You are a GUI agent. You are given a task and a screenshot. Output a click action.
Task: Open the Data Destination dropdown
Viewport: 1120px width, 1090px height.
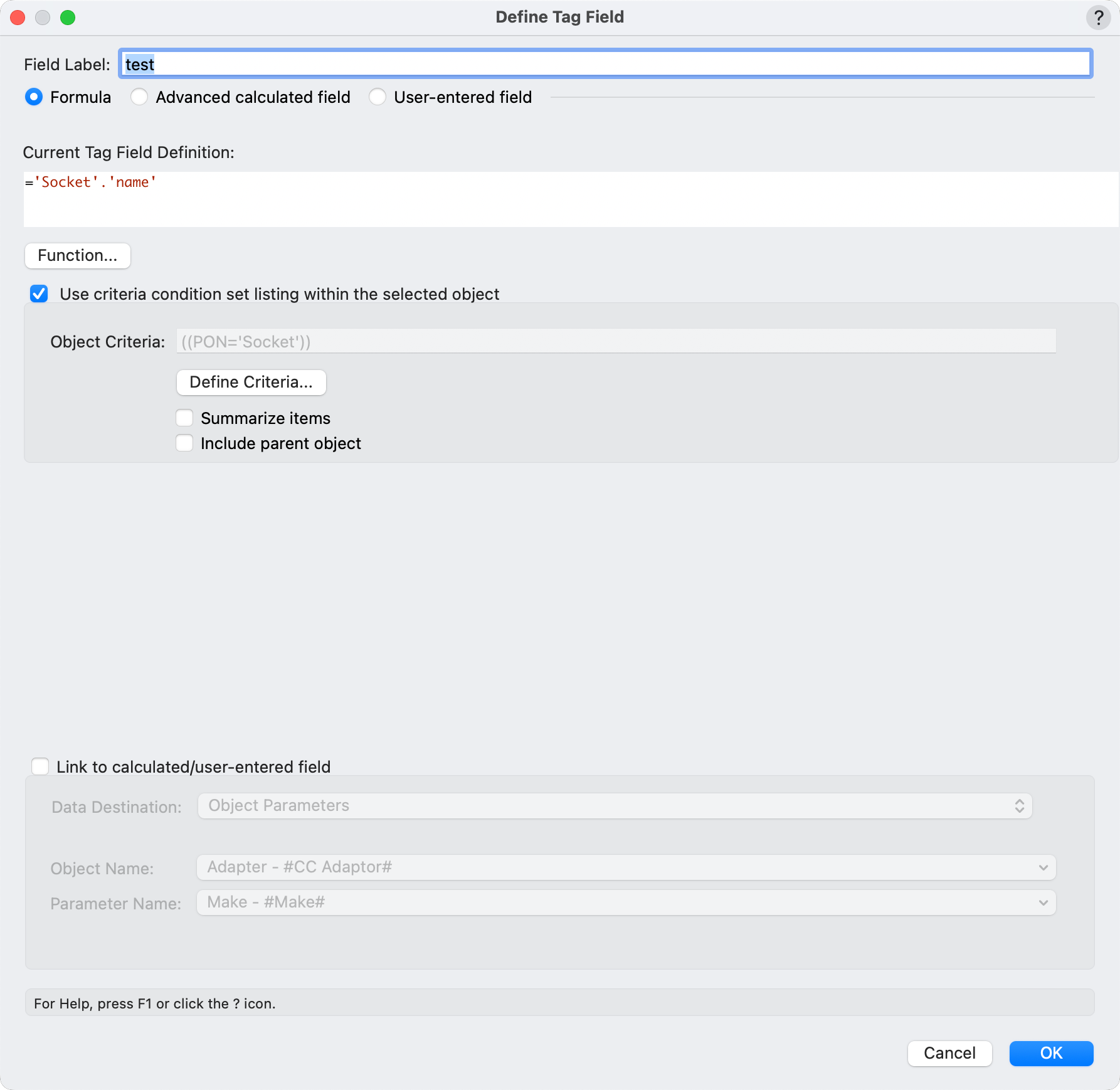615,806
